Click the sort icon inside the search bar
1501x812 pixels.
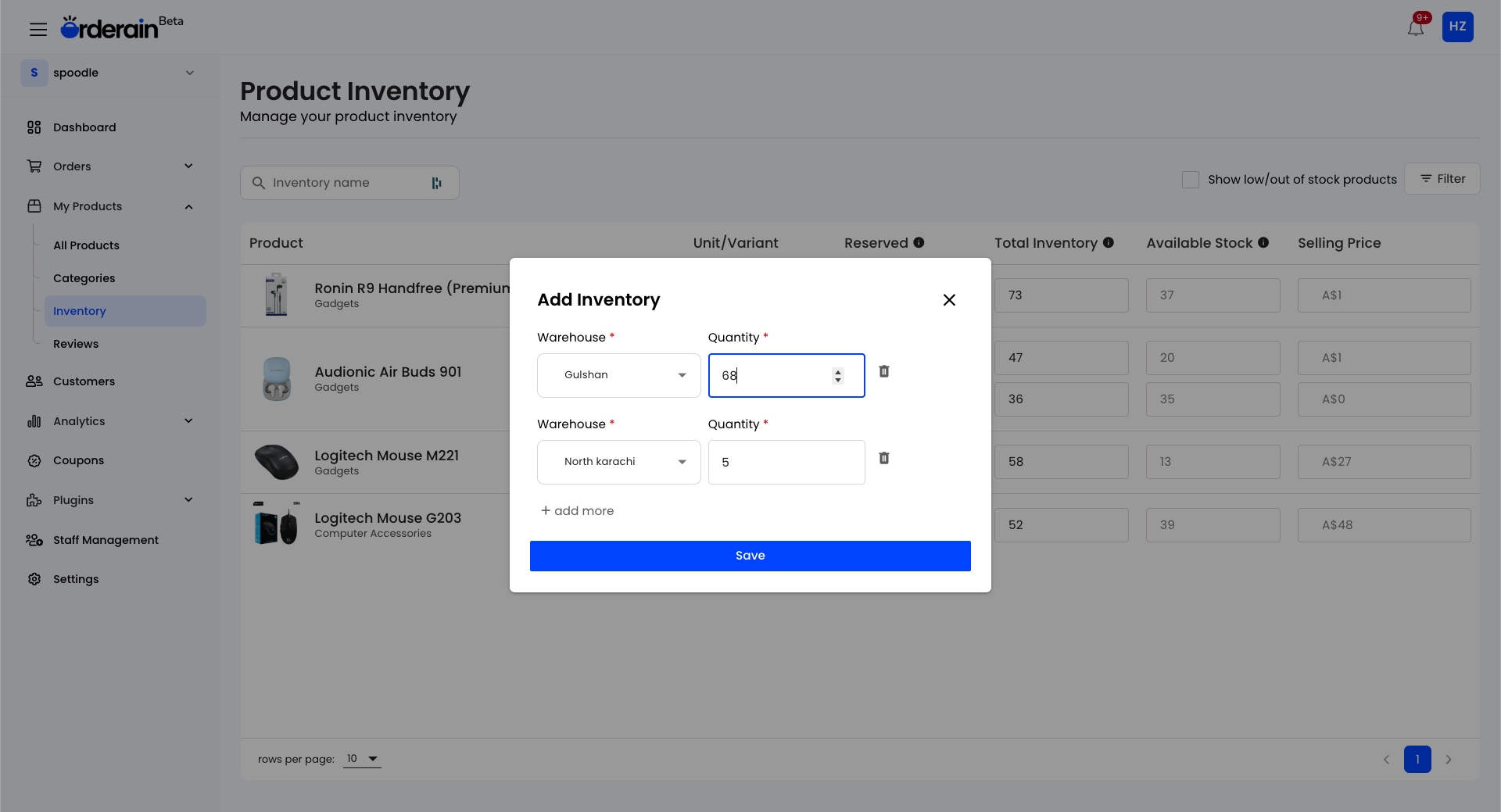coord(436,182)
